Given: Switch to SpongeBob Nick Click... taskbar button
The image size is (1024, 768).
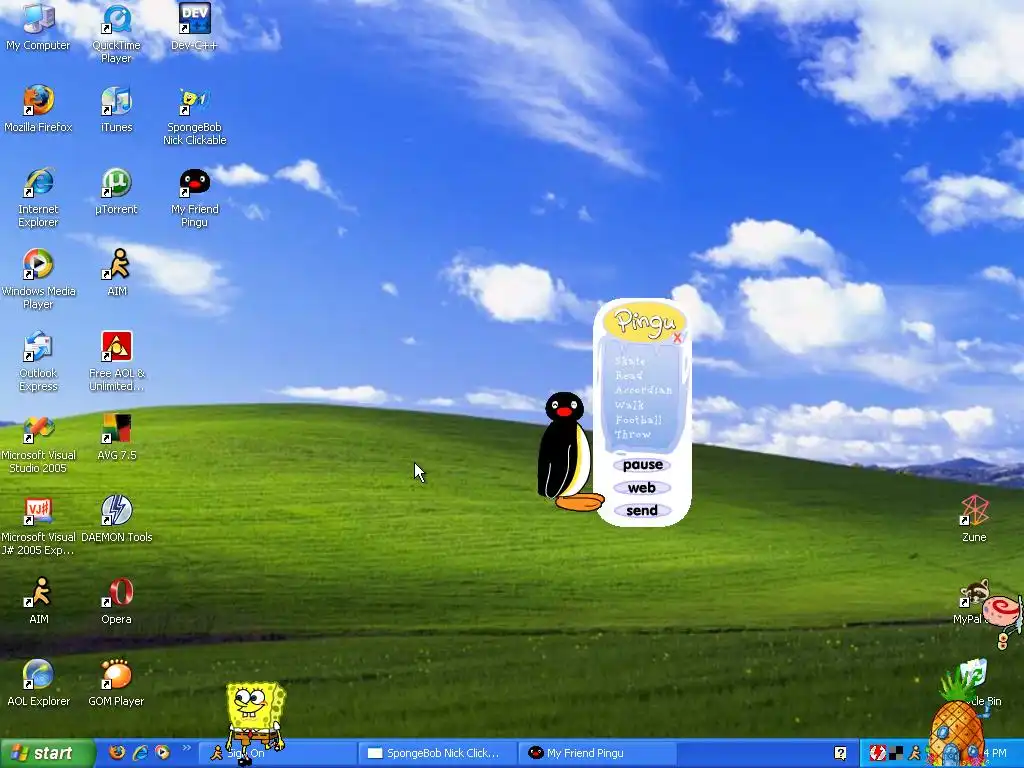Looking at the screenshot, I should point(436,753).
